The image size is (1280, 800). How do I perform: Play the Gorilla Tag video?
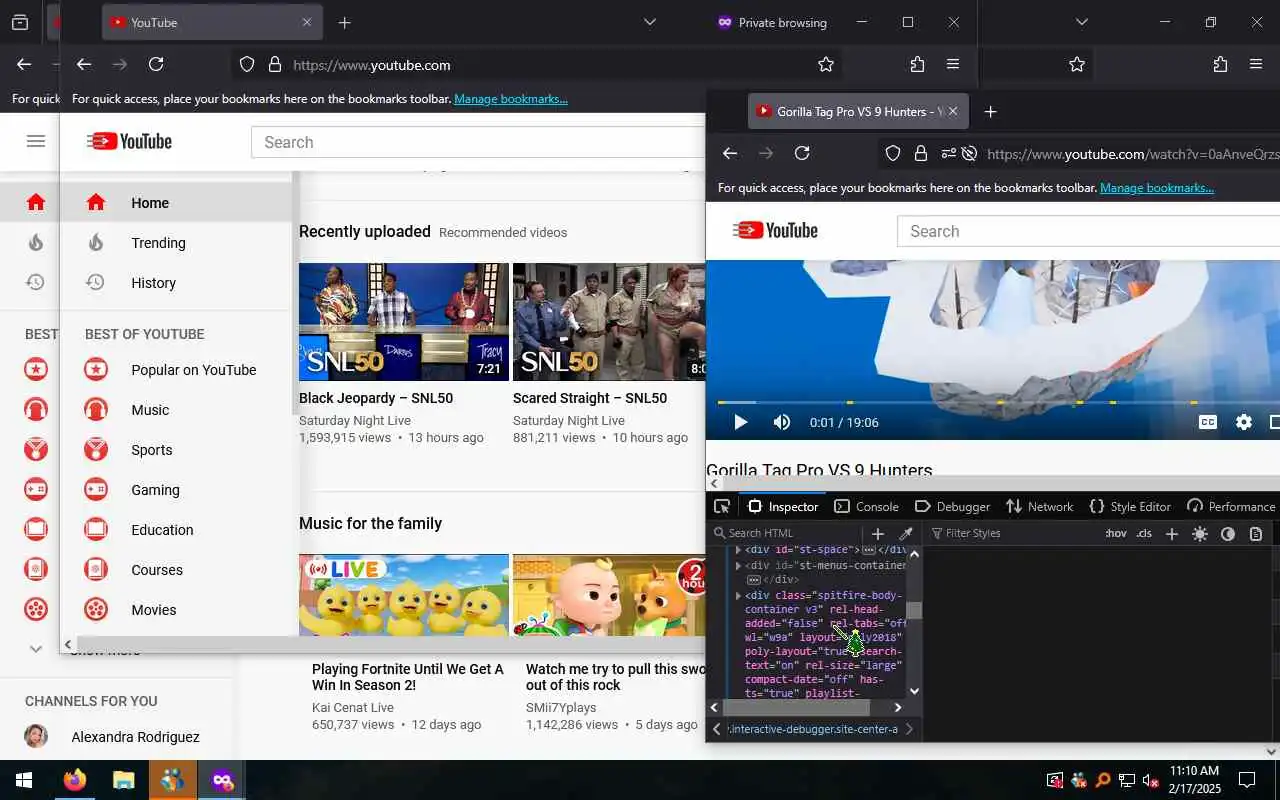point(740,422)
